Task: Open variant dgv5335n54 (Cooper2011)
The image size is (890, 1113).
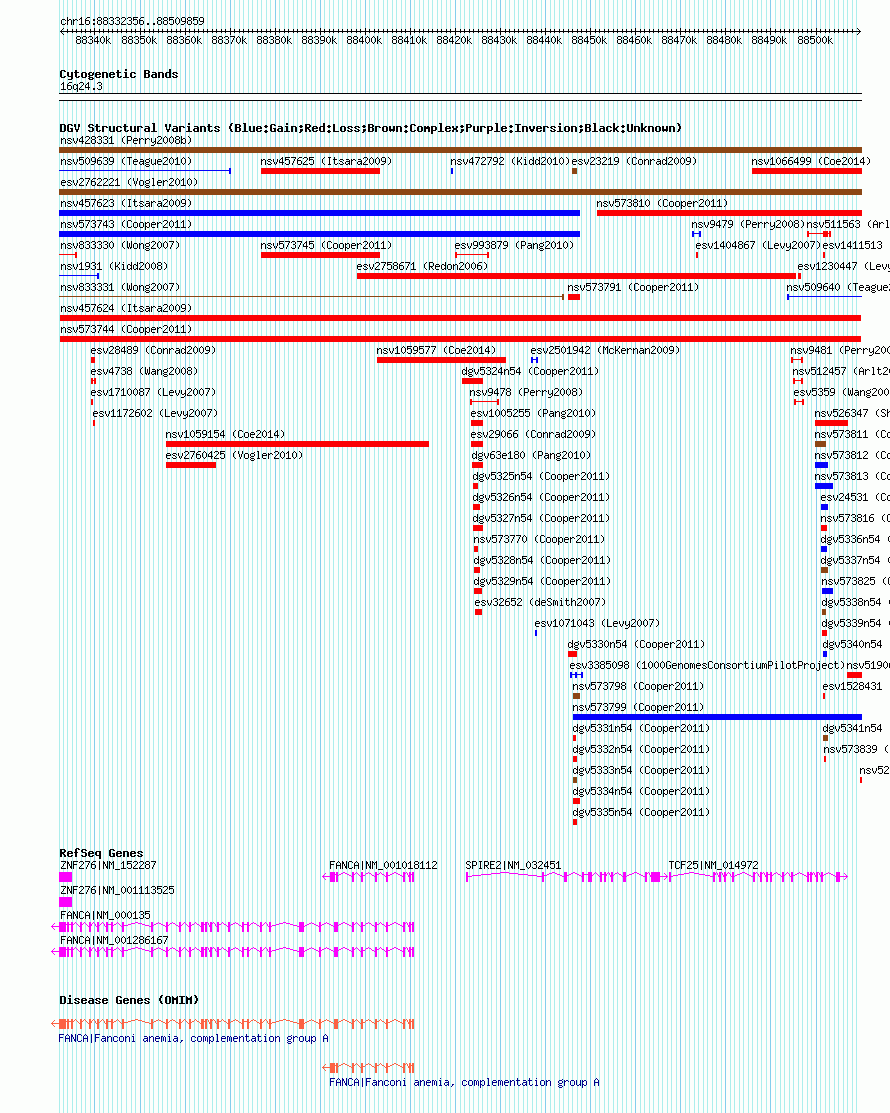Action: (x=641, y=813)
